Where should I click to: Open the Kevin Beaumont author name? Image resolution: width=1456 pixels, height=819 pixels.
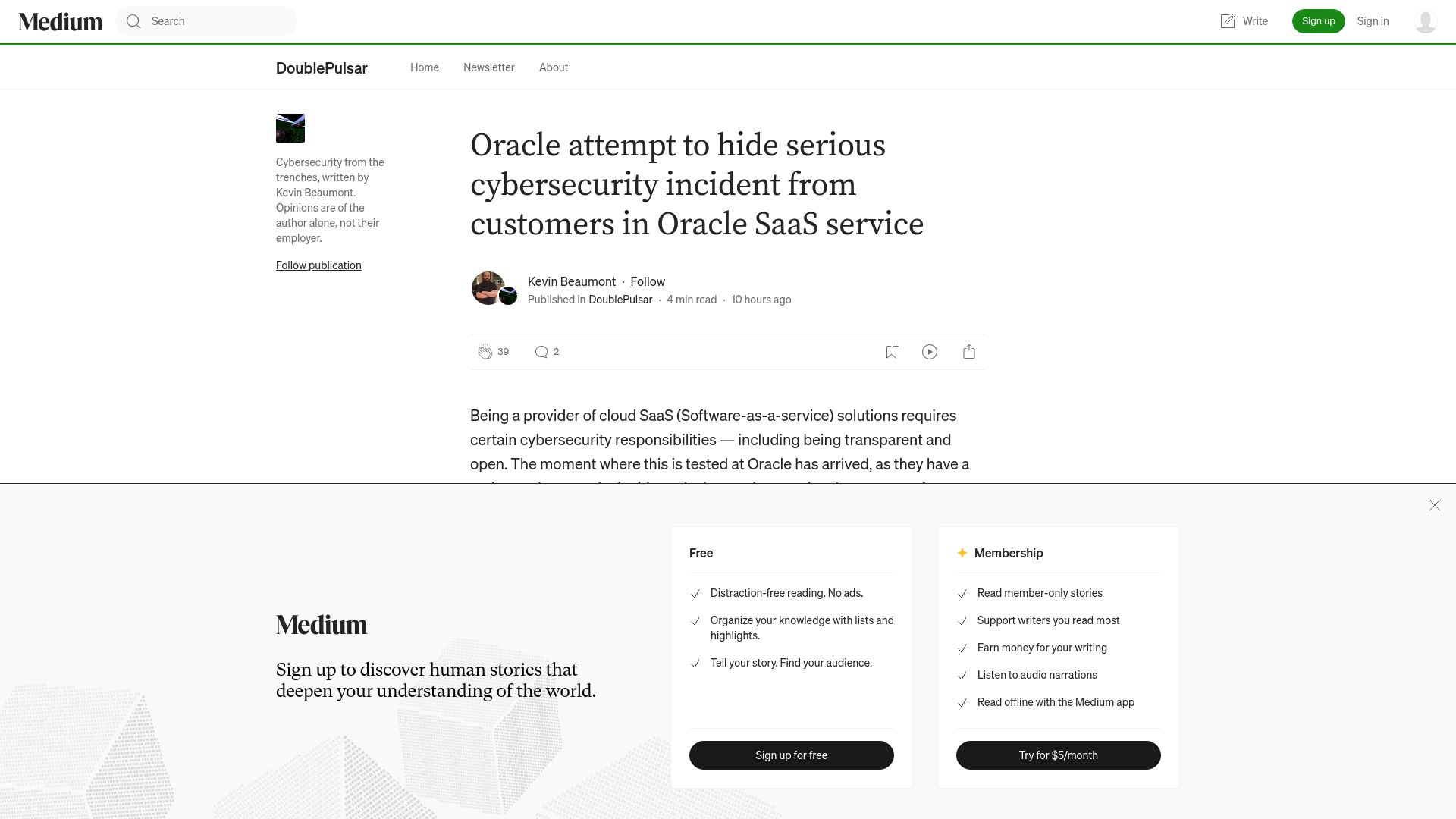click(572, 281)
